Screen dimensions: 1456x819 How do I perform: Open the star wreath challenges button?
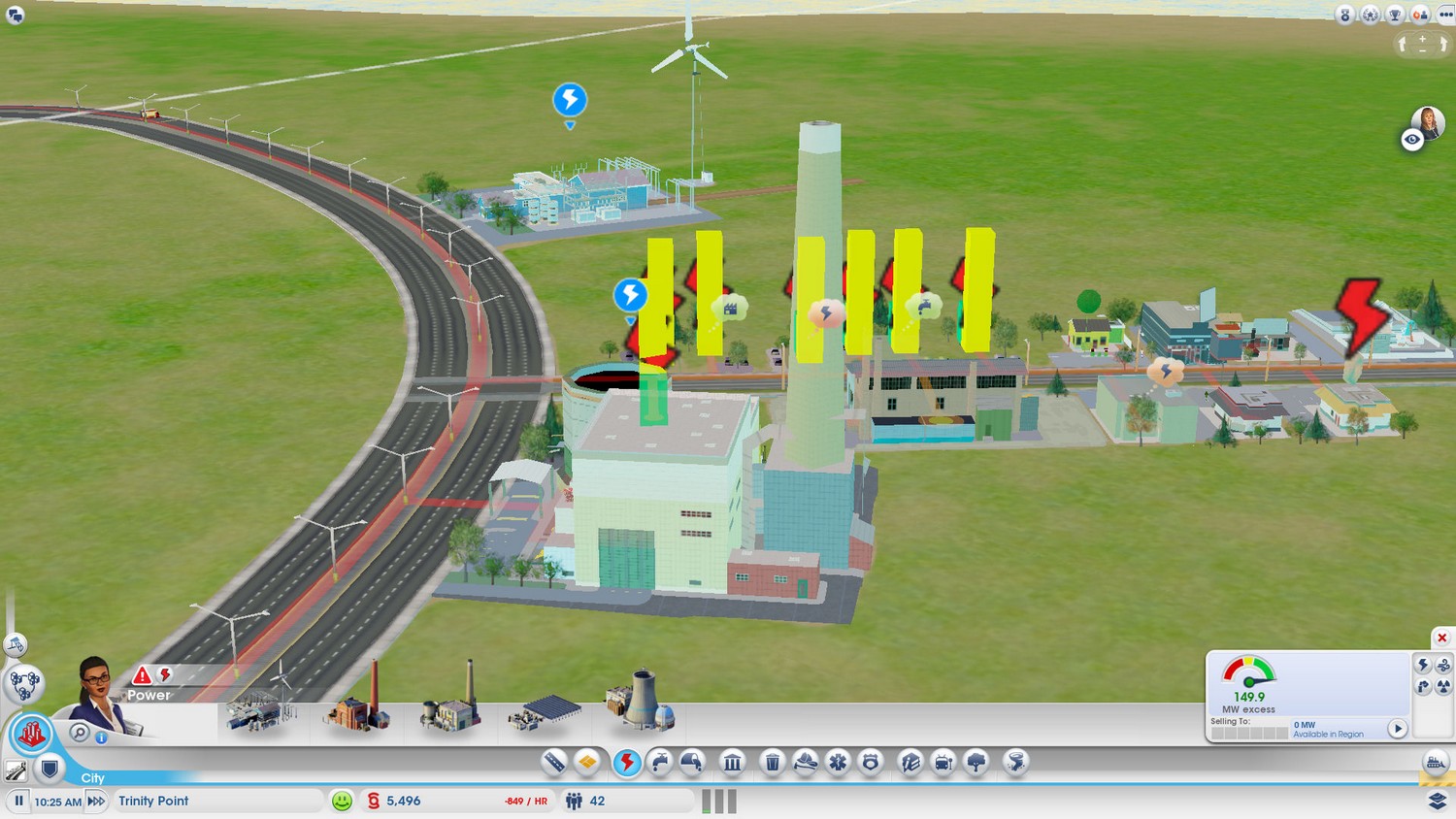[1371, 15]
